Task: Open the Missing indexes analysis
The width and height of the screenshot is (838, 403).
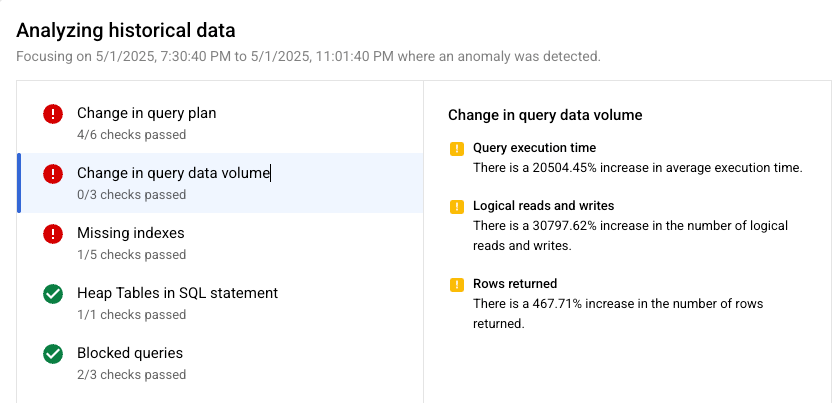Action: click(130, 233)
